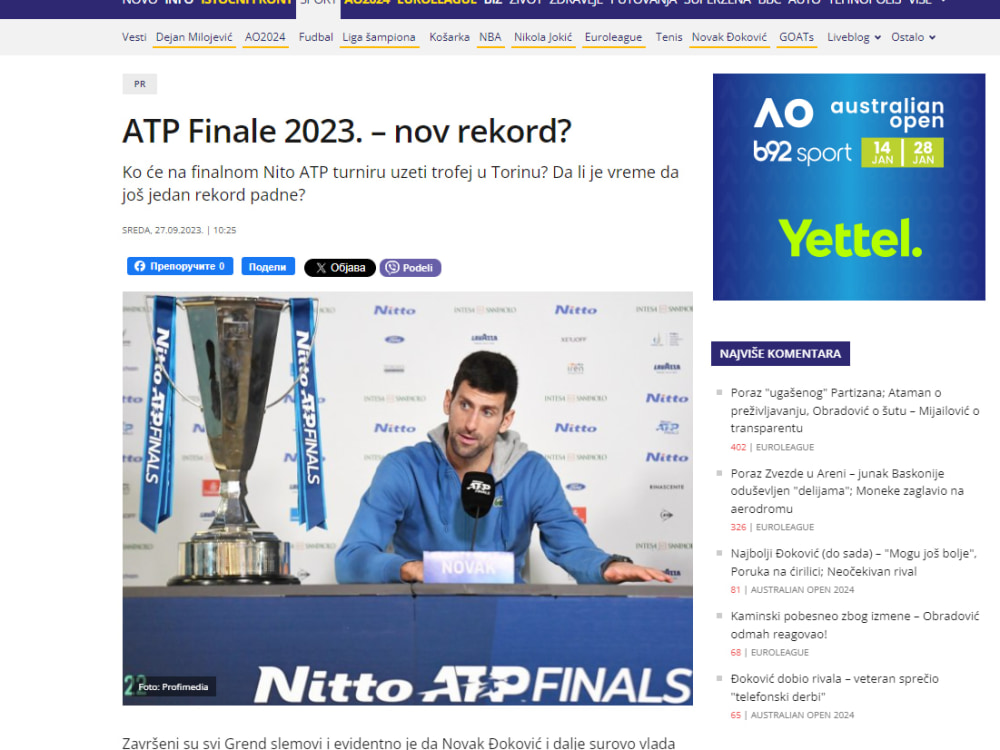Screen dimensions: 1000x750
Task: Click AUSTRALIAN OPEN 2024 tag under Najbolji Đoković
Action: 802,589
